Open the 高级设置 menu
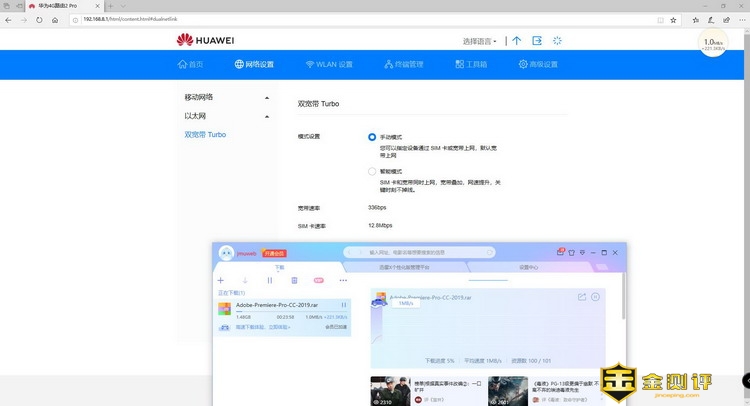The height and width of the screenshot is (406, 750). click(x=537, y=65)
